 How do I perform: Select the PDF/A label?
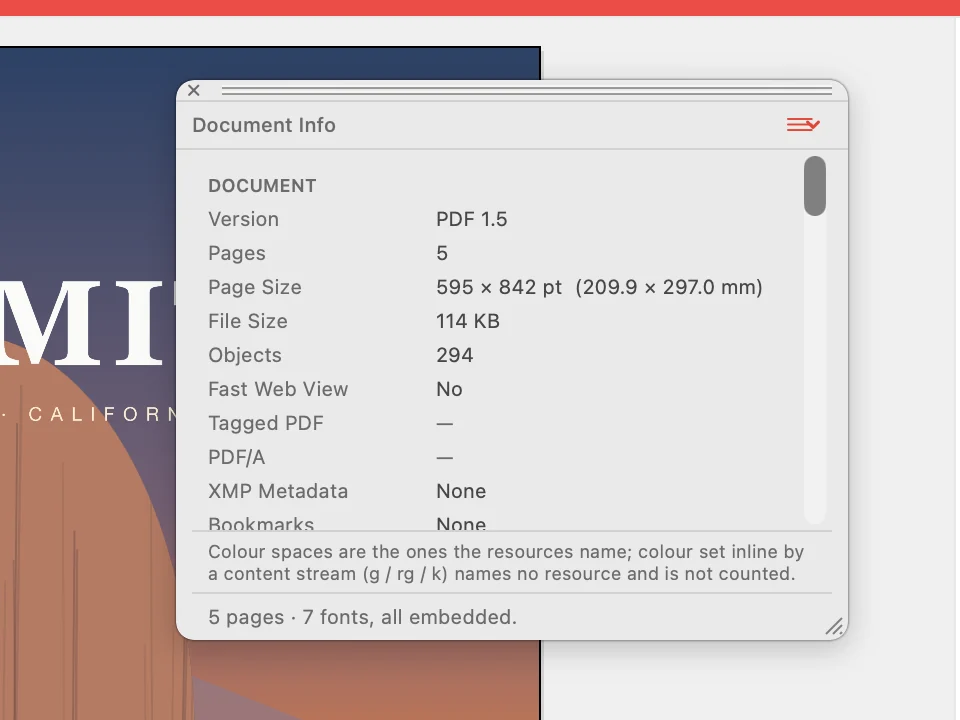237,457
